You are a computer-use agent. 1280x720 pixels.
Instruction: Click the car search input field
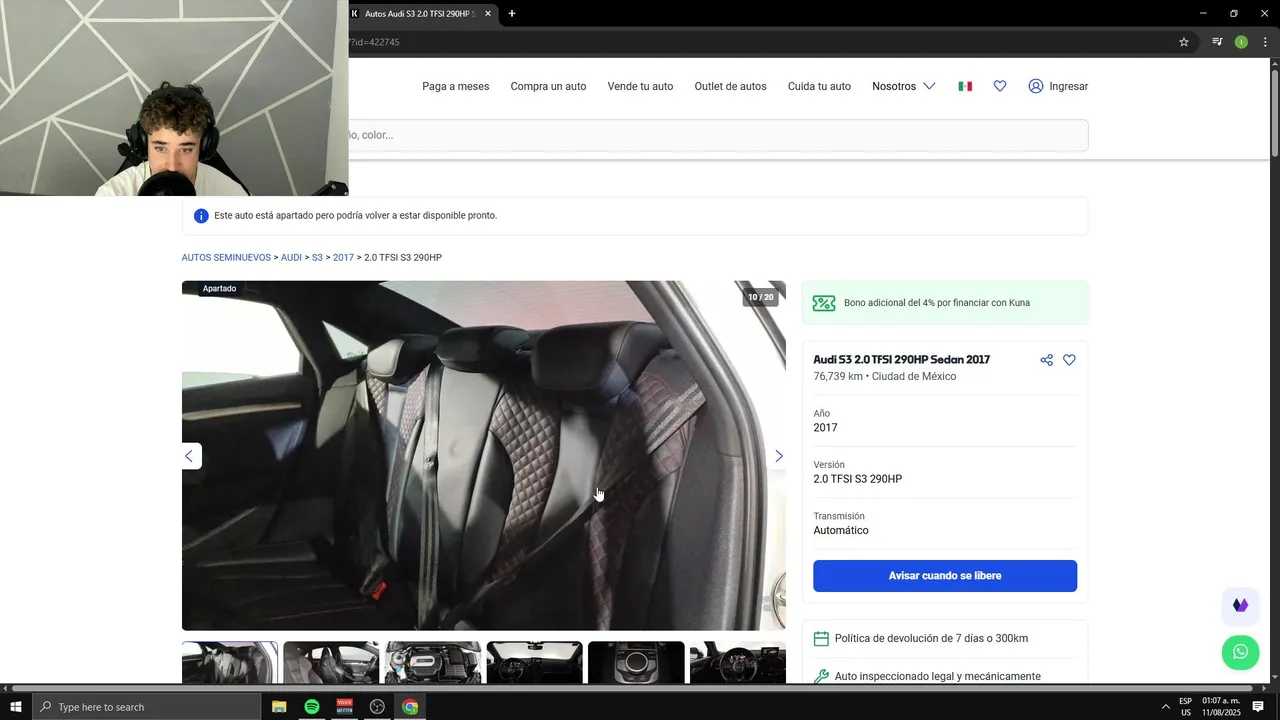click(x=718, y=135)
